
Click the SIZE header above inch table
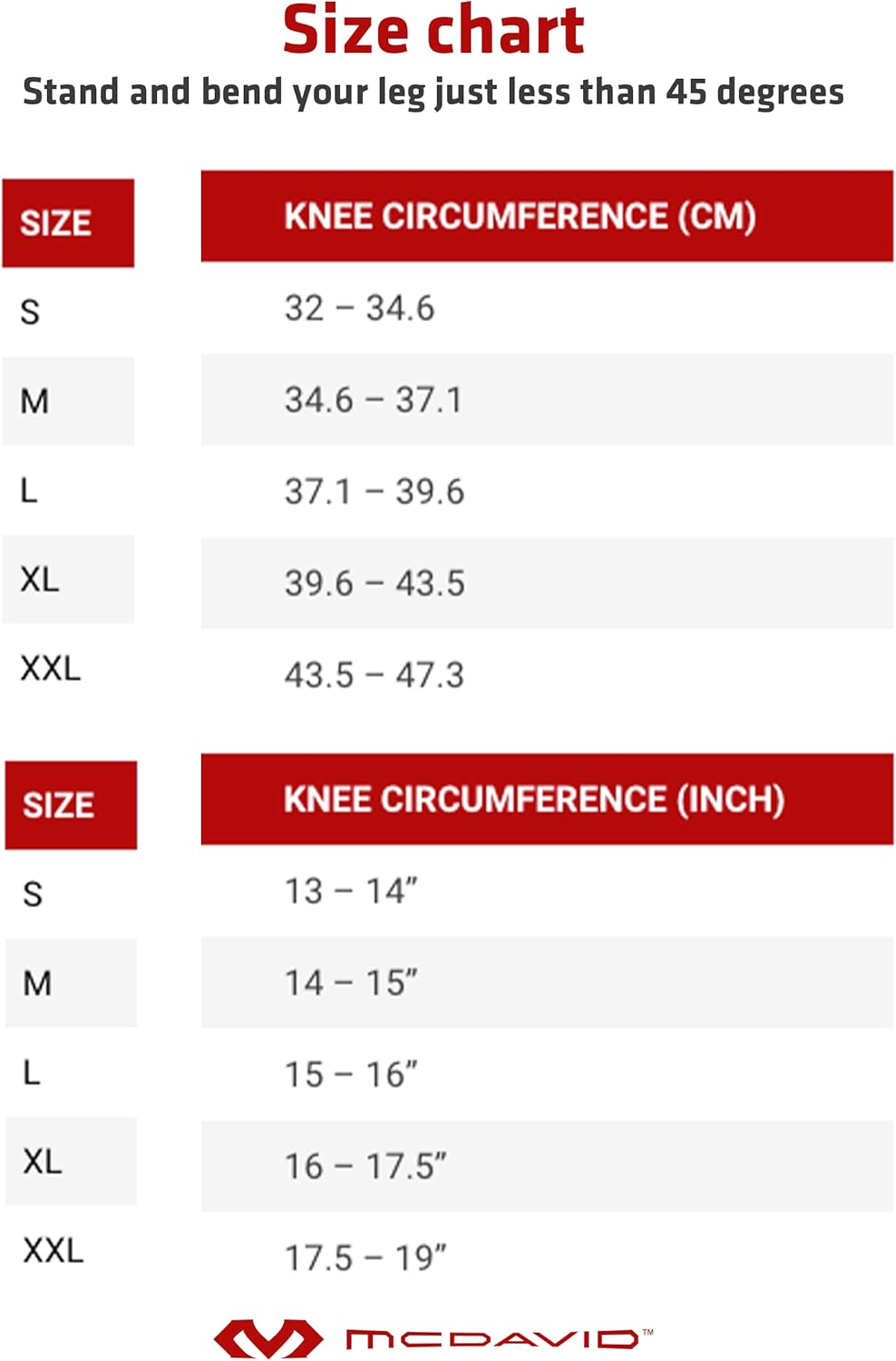point(59,806)
